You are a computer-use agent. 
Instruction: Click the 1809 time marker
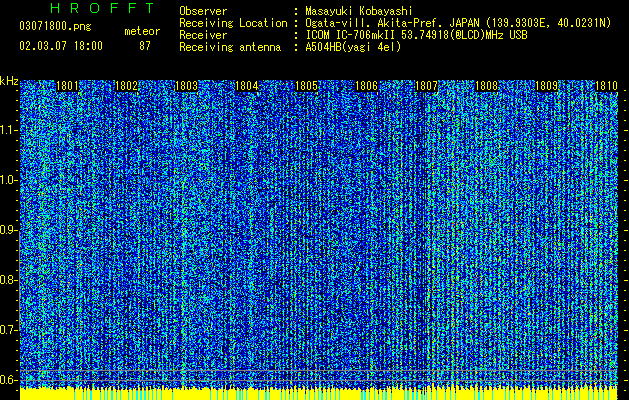(547, 86)
